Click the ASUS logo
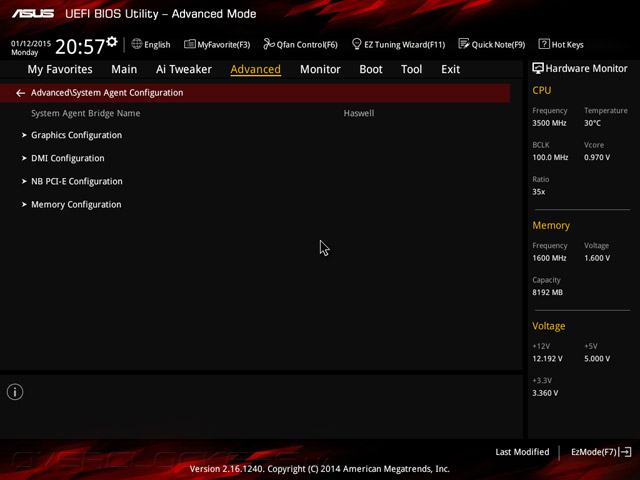Screen dimensions: 640x480 33,14
